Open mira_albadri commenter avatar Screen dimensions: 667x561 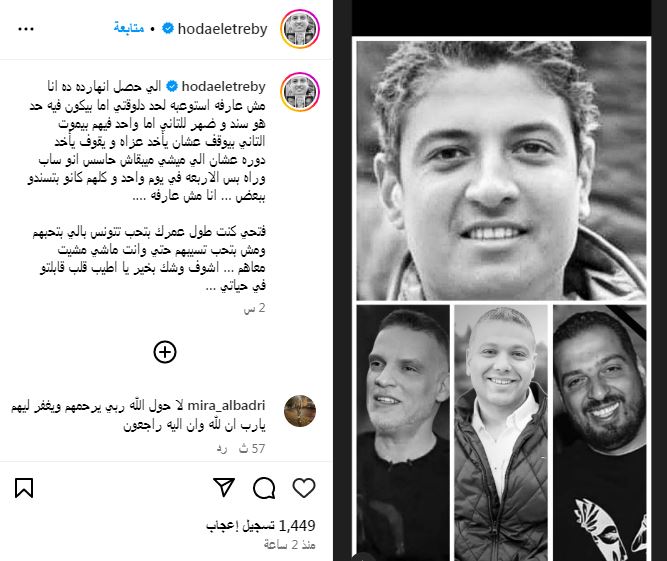click(x=300, y=411)
